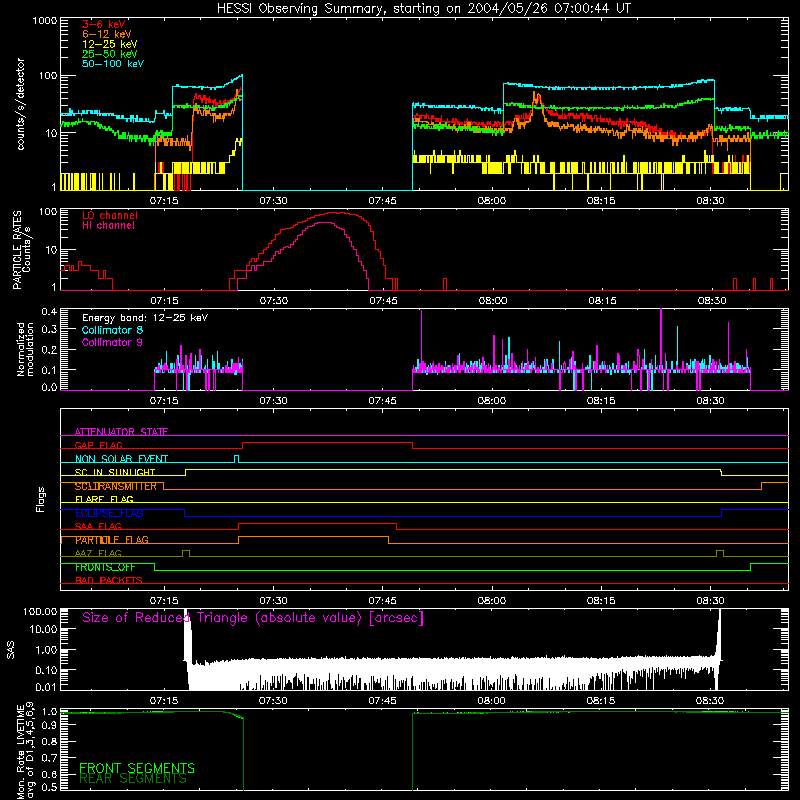Screen dimensions: 800x800
Task: Select the cyan 'Collimator 8' legend label
Action: coord(112,330)
